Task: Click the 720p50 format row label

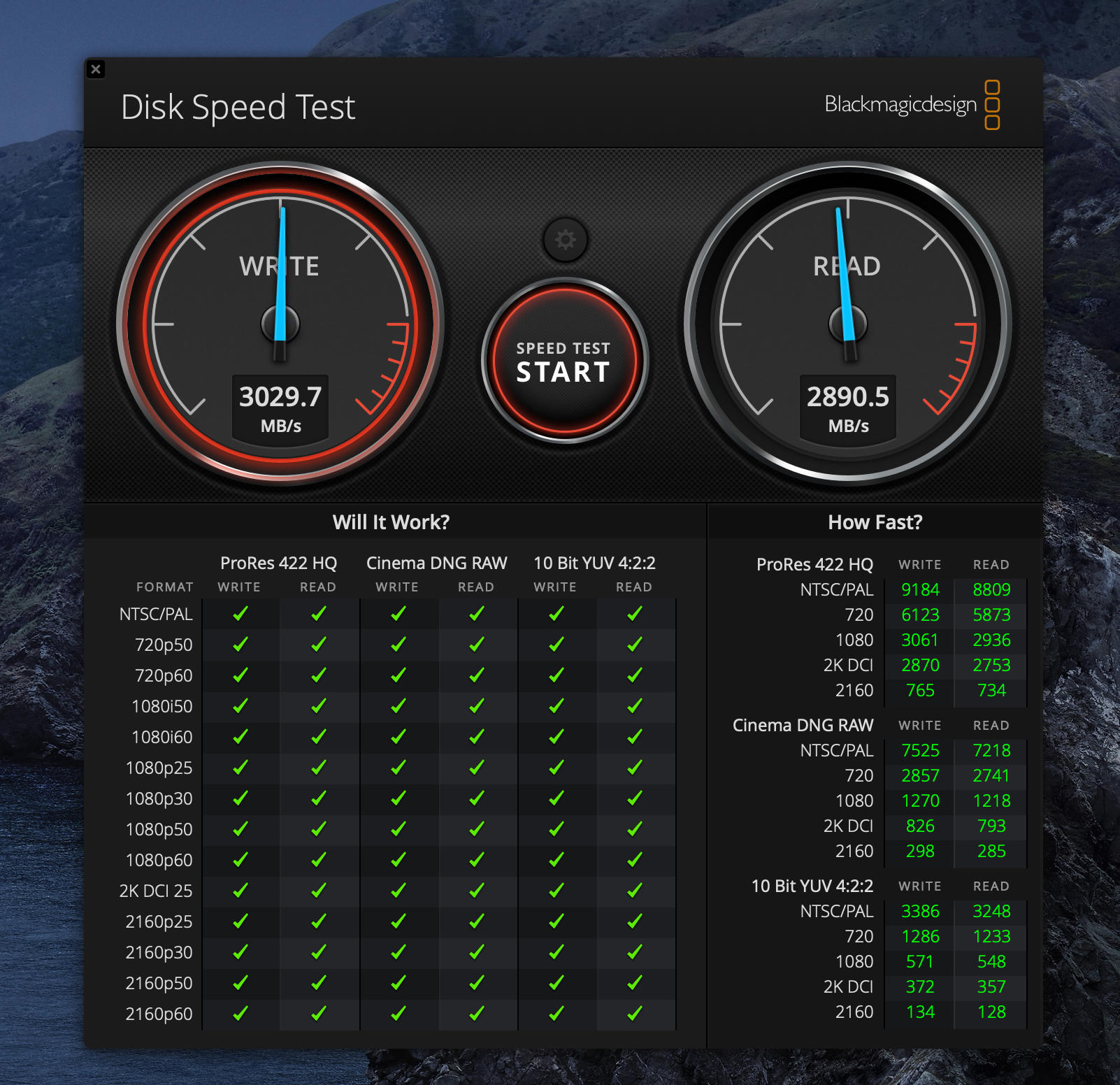Action: 164,645
